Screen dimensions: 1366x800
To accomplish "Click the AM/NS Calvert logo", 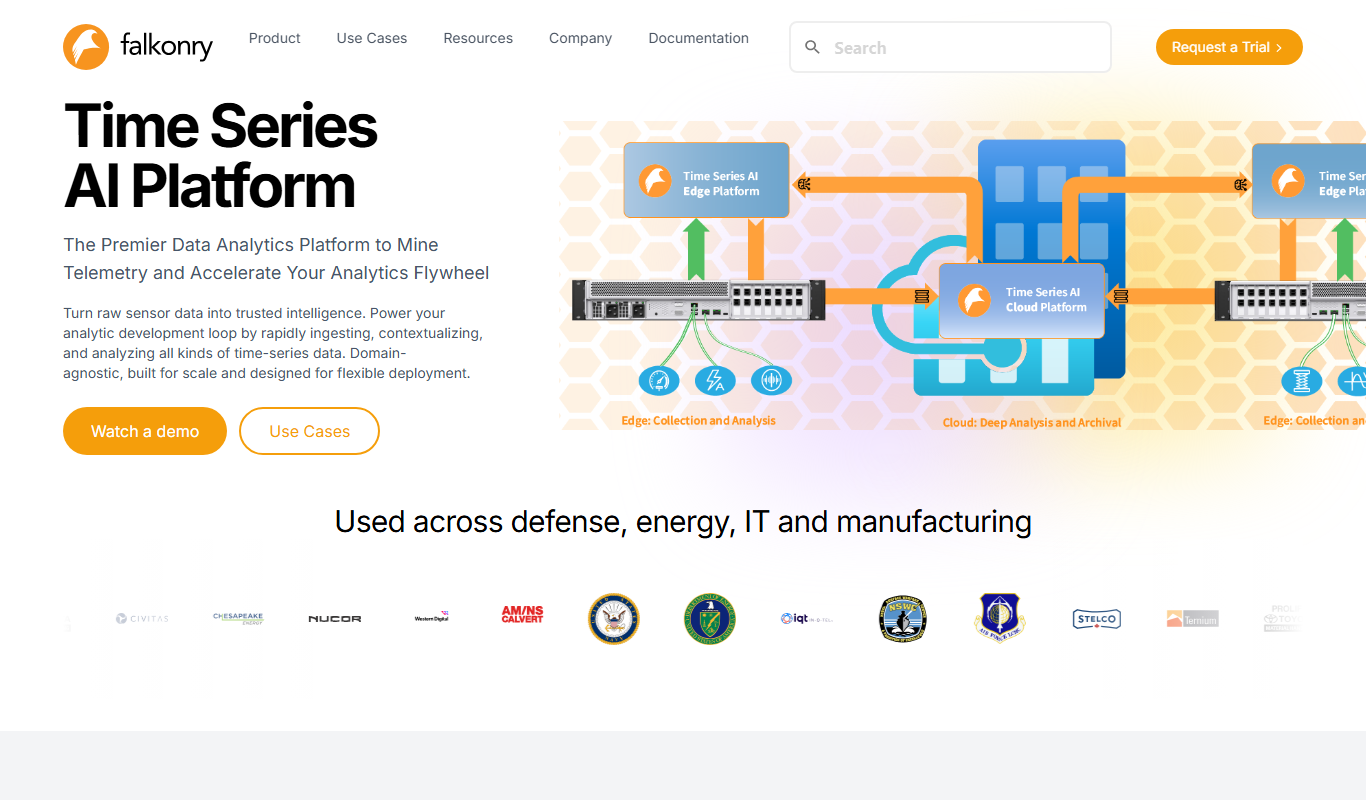I will 522,614.
